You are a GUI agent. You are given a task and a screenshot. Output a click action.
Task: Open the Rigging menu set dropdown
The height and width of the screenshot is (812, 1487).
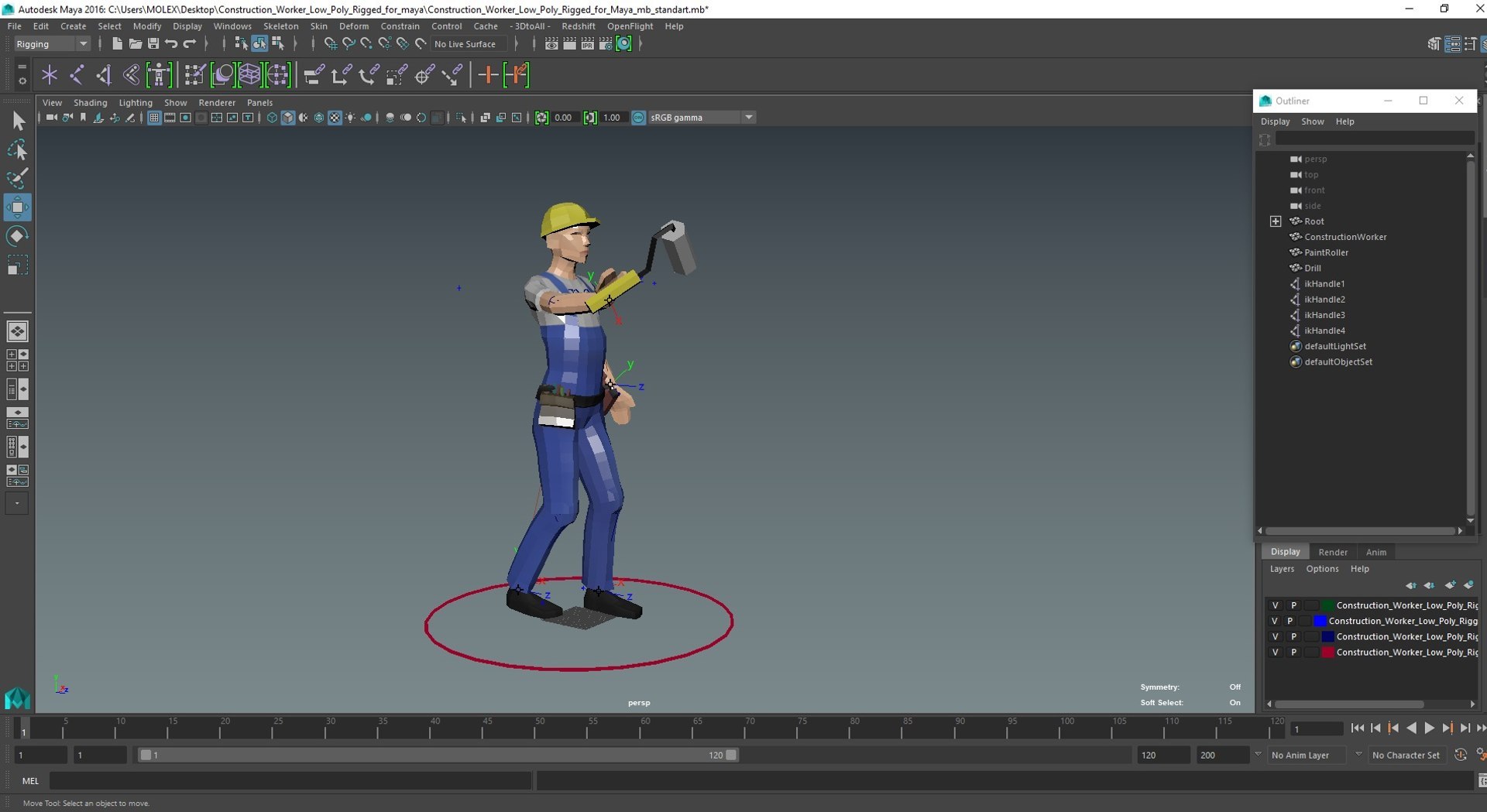tap(53, 44)
